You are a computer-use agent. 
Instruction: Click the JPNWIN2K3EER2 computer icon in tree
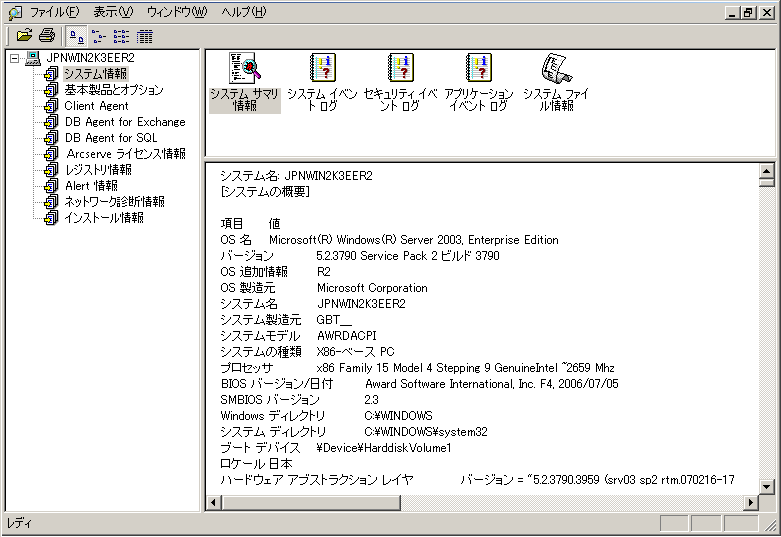(33, 58)
